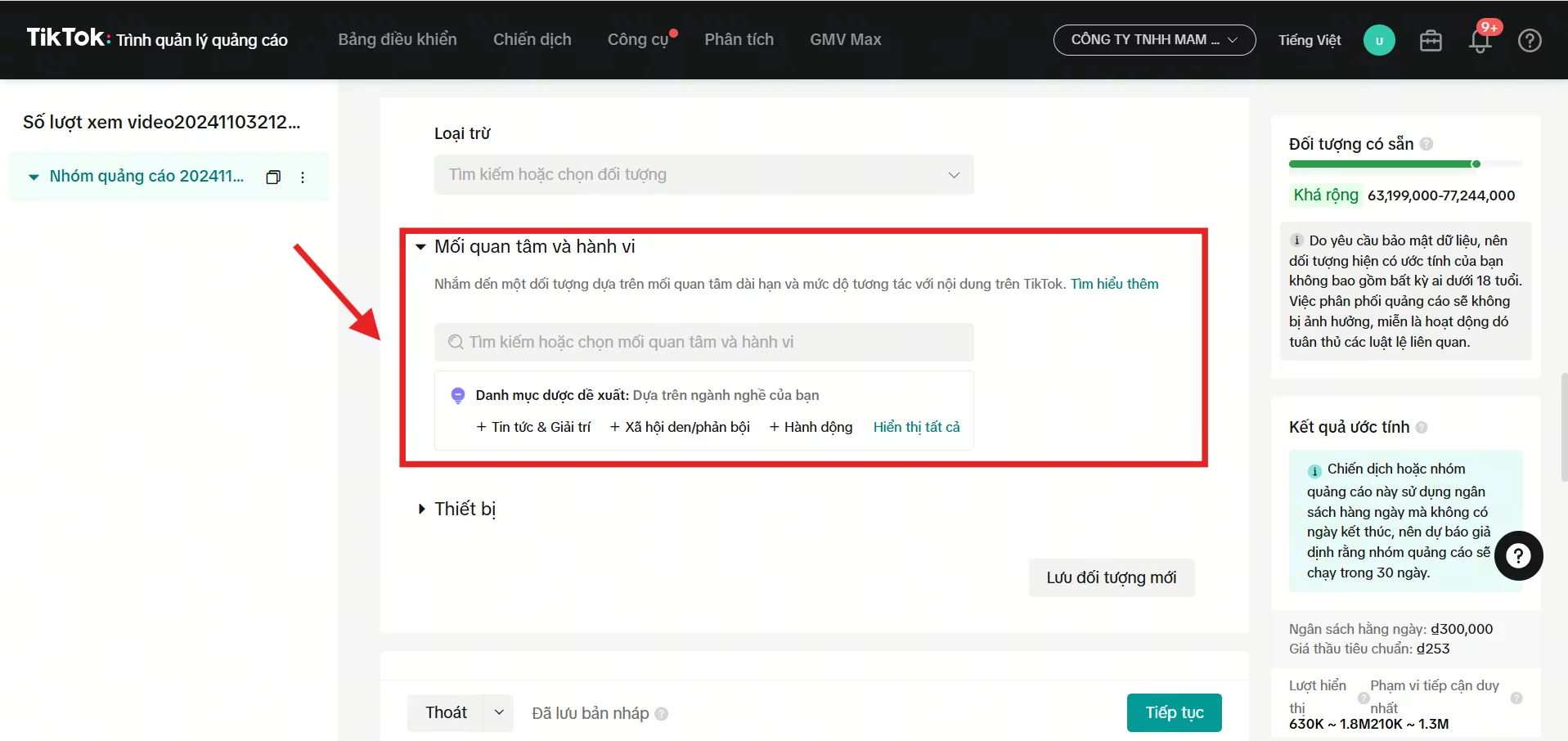Focus the interests and behaviors search field
Screen dimensions: 1568x741
[x=704, y=342]
